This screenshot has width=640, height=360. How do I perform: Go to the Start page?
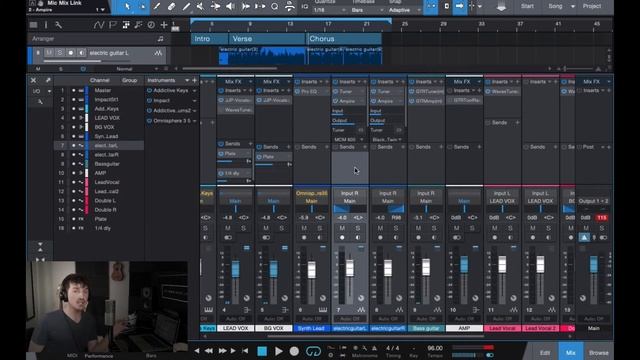pos(527,6)
